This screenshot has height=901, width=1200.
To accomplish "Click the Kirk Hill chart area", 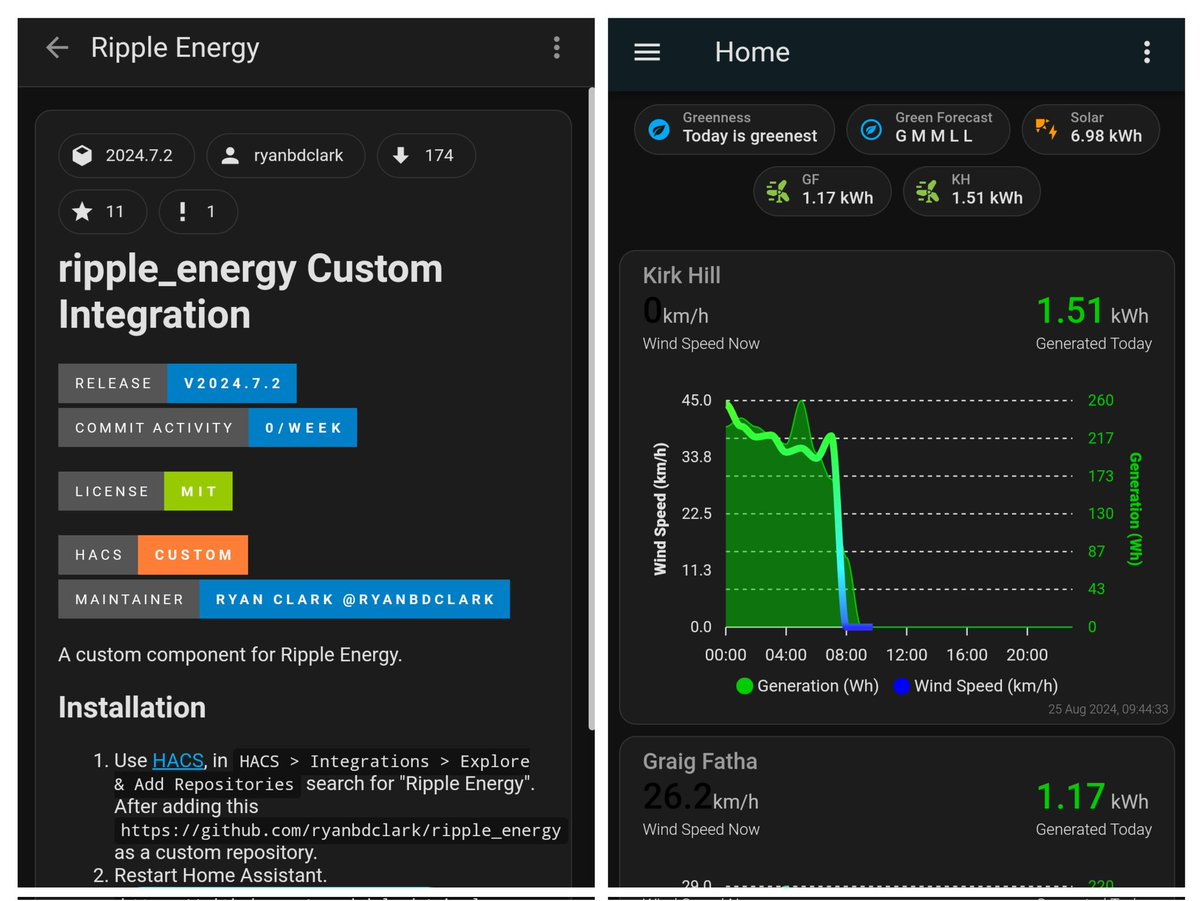I will [898, 515].
